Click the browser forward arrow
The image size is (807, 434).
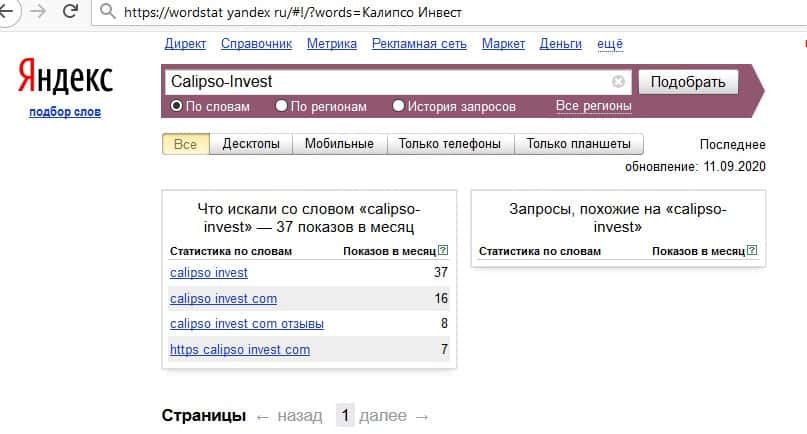point(38,13)
